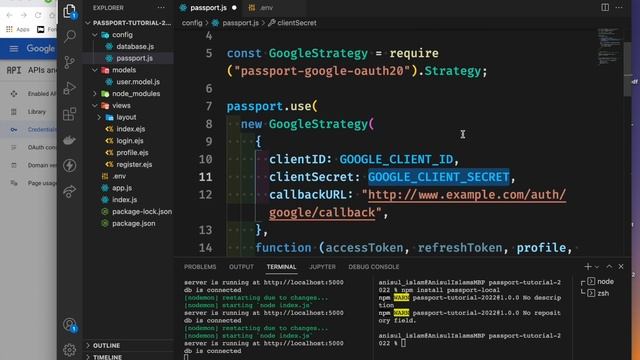Screen dimensions: 640x360
Task: Split the editor to the right
Action: (605, 7)
